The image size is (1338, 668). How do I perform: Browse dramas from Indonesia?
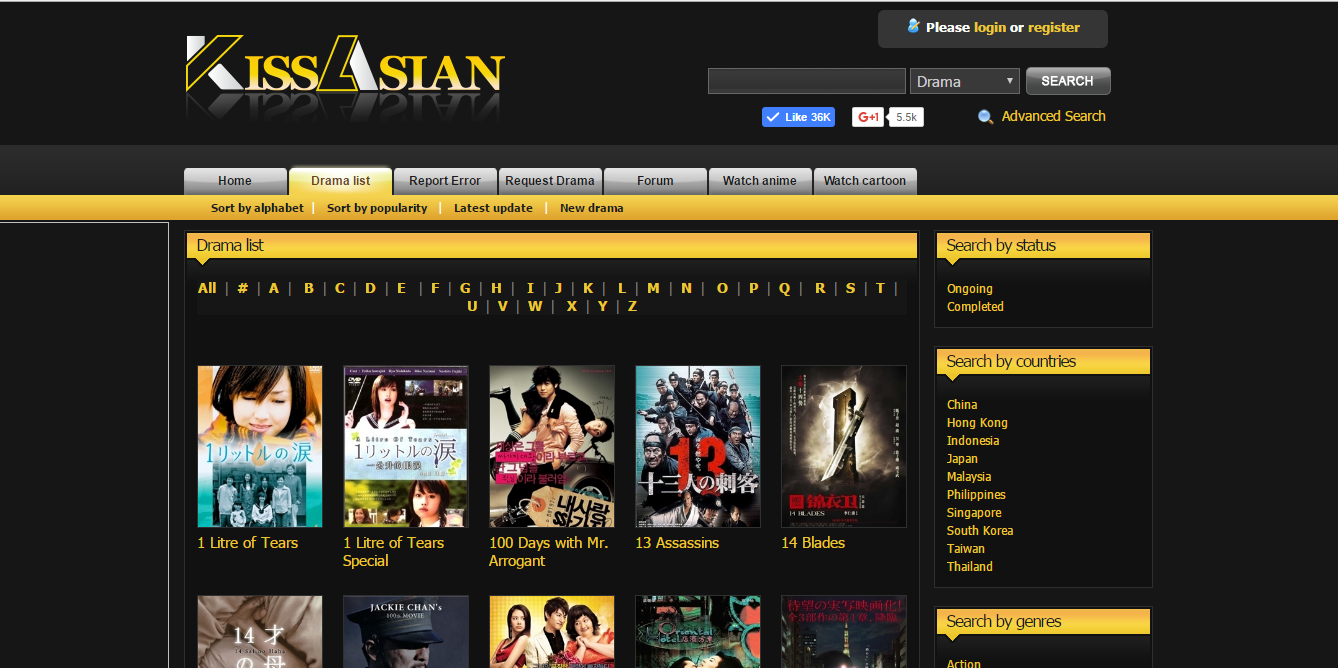tap(973, 441)
